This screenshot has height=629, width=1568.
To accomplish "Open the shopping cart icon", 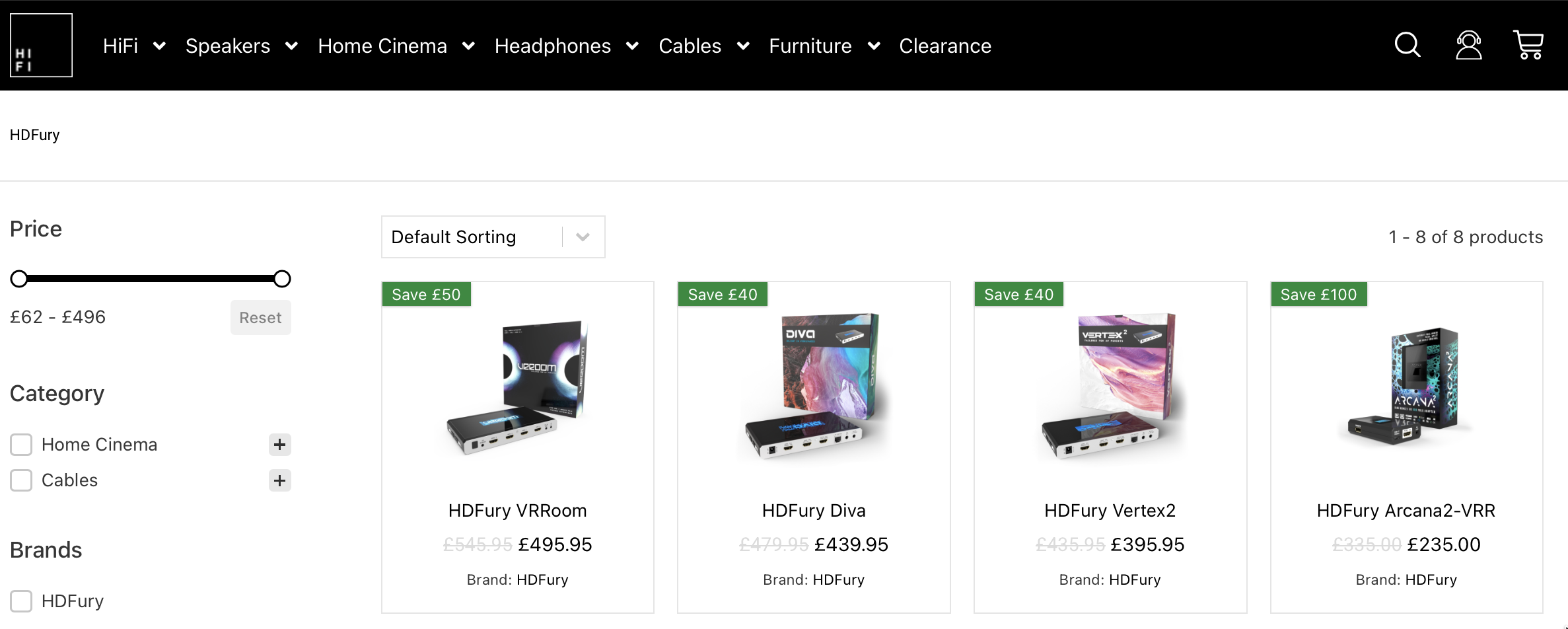I will tap(1528, 46).
